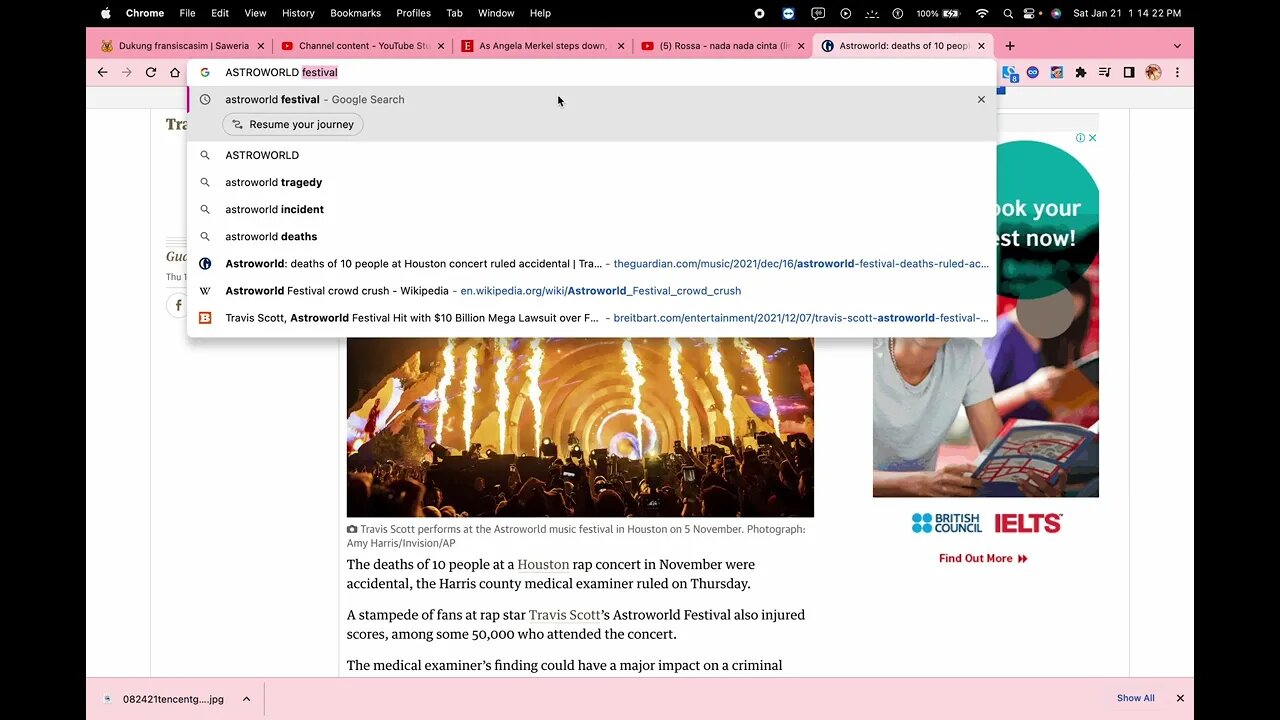Image resolution: width=1280 pixels, height=720 pixels.
Task: Open the Guardian Astroworld deaths suggestion
Action: [x=591, y=264]
